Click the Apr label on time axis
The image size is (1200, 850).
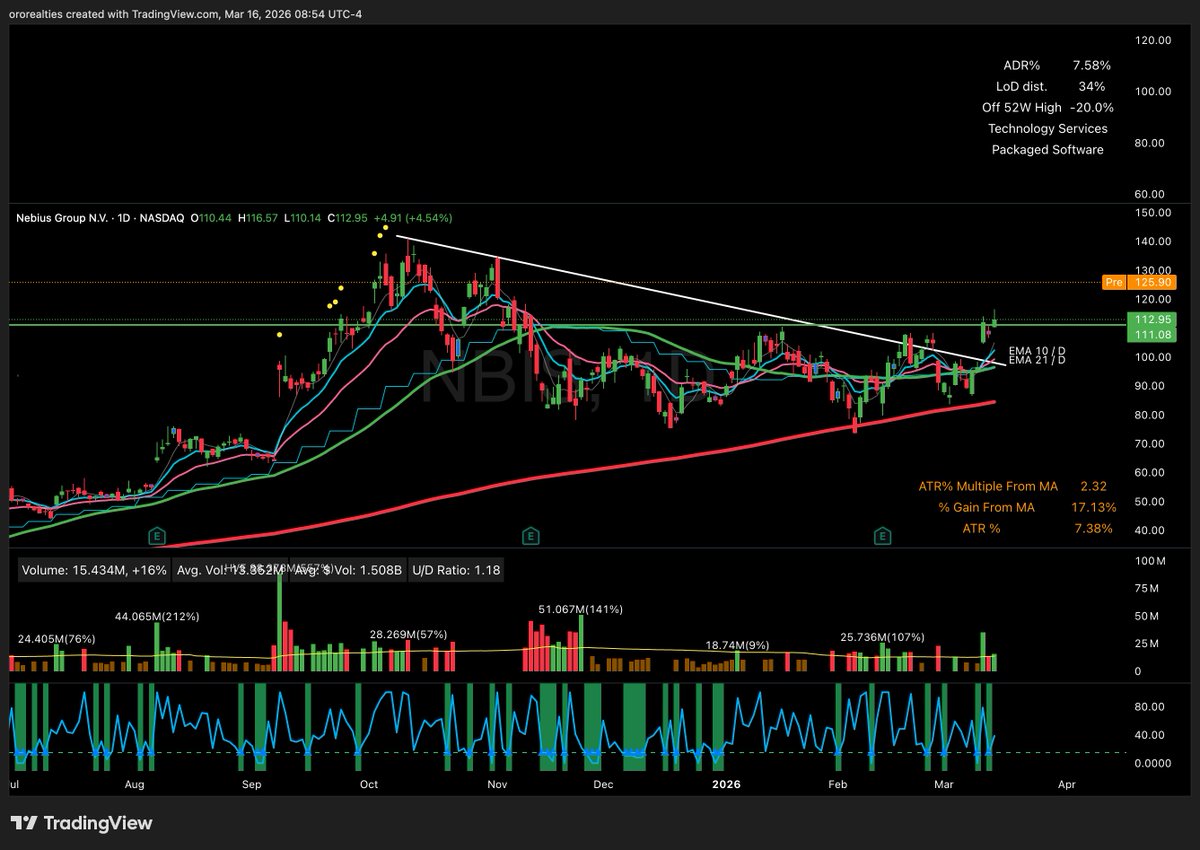click(x=1067, y=785)
